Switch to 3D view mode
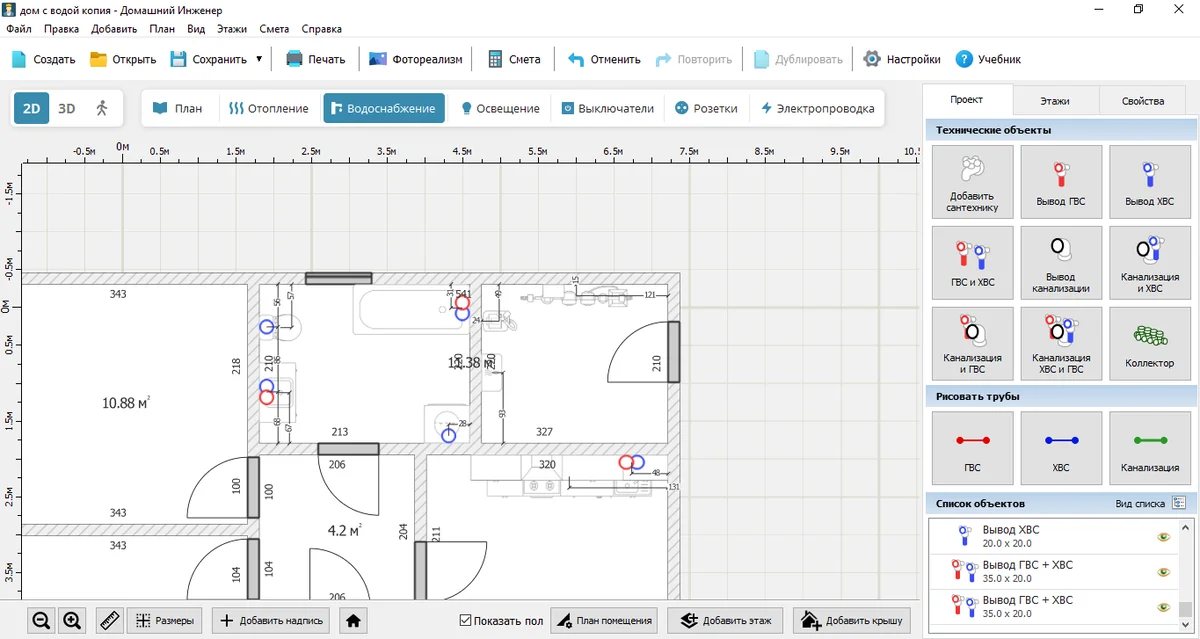Screen dimensions: 1200x639 [66, 108]
